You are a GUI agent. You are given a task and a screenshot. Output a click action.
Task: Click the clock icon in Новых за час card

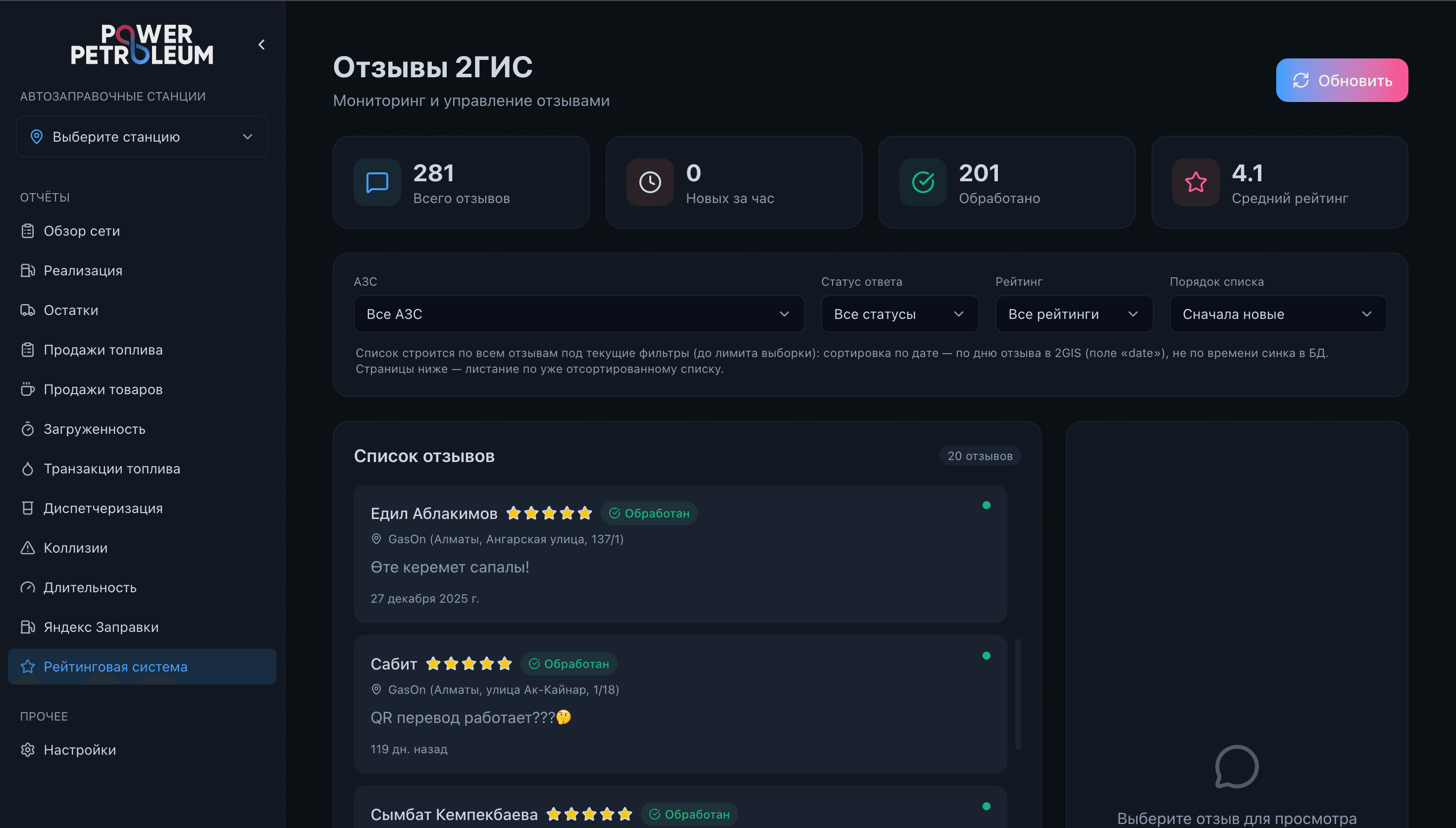tap(650, 183)
